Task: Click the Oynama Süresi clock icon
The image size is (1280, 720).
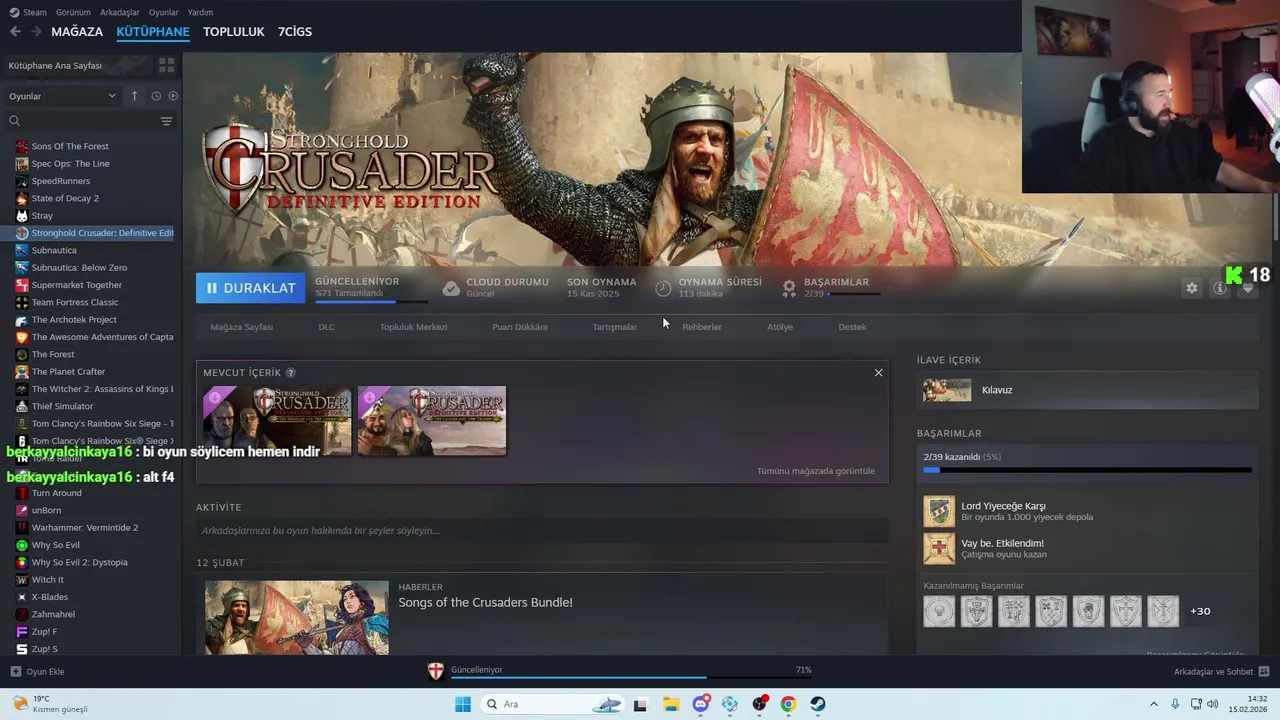Action: [x=663, y=288]
